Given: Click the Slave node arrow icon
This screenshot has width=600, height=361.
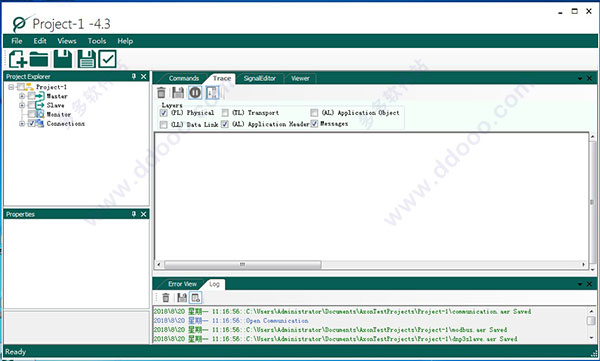Looking at the screenshot, I should point(40,105).
